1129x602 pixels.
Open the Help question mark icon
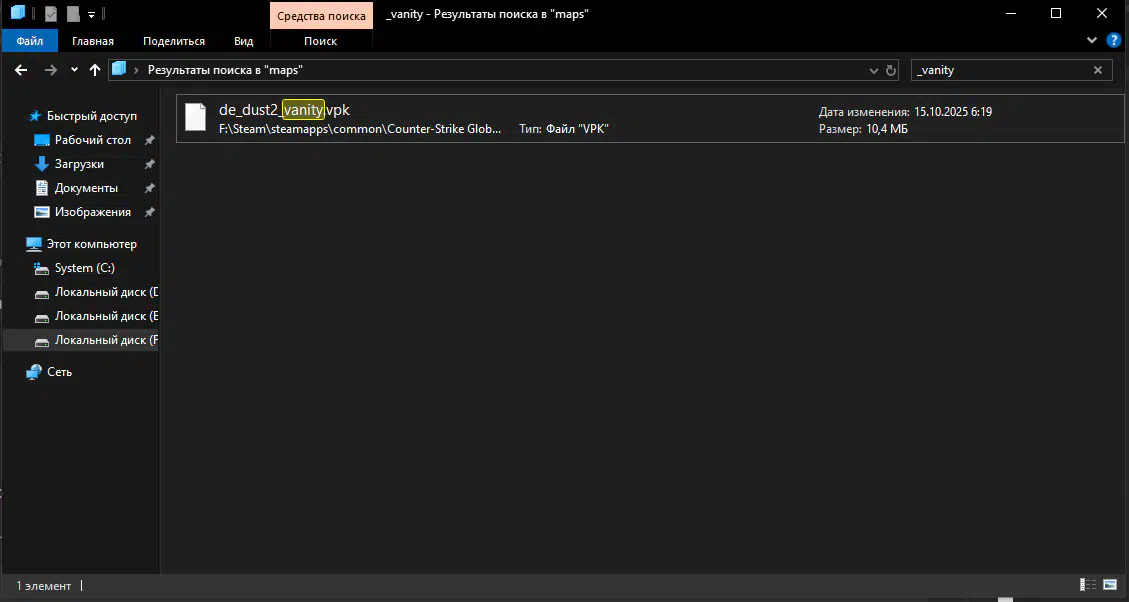tap(1113, 41)
